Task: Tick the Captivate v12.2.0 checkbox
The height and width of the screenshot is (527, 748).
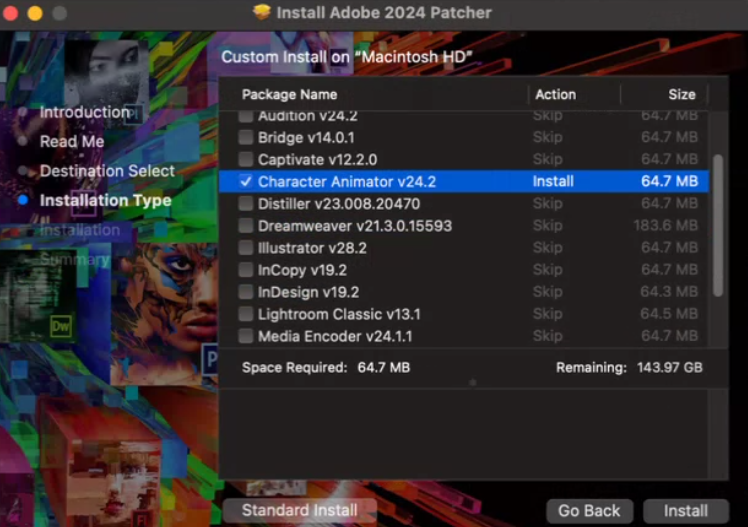Action: [x=246, y=160]
